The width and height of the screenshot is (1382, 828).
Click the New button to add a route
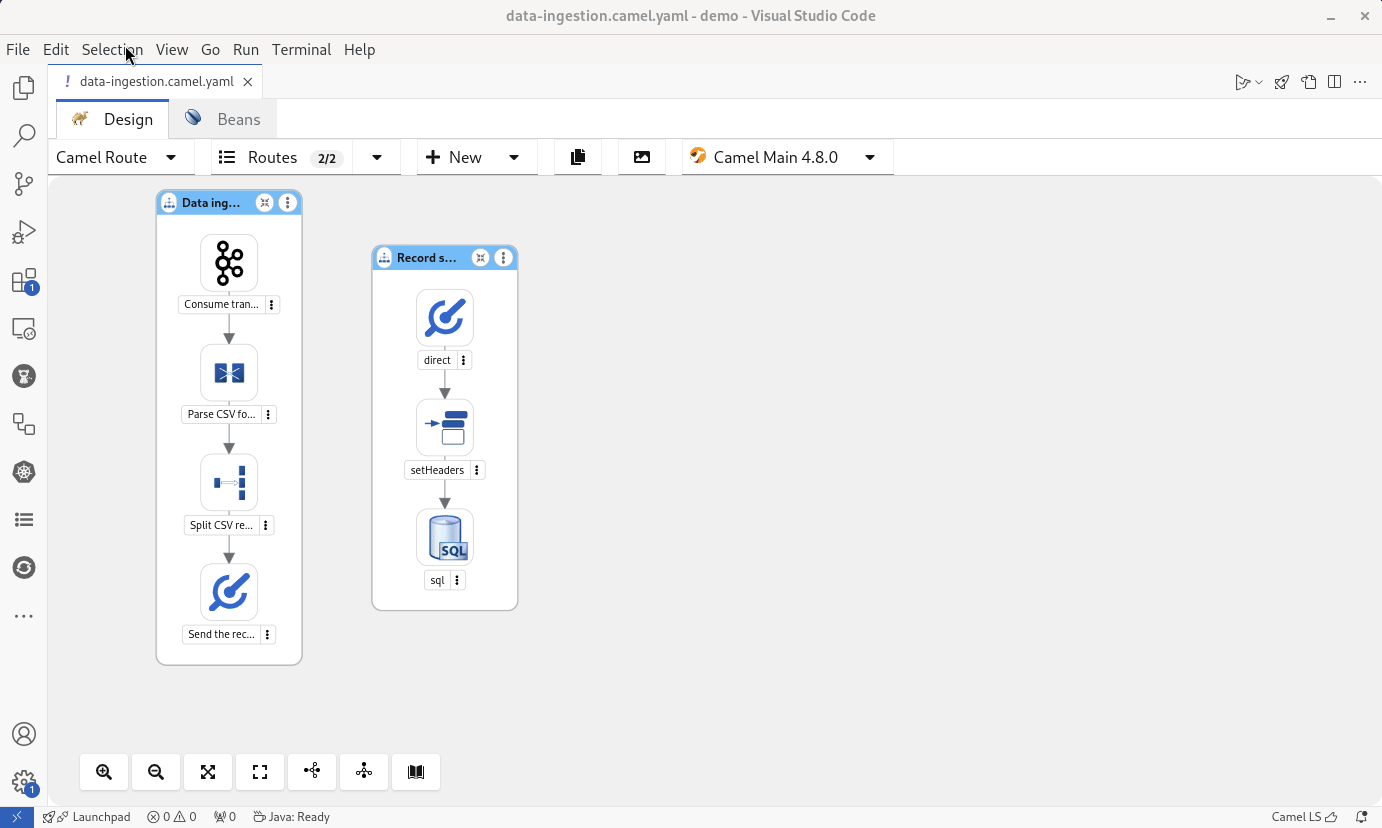click(x=455, y=157)
